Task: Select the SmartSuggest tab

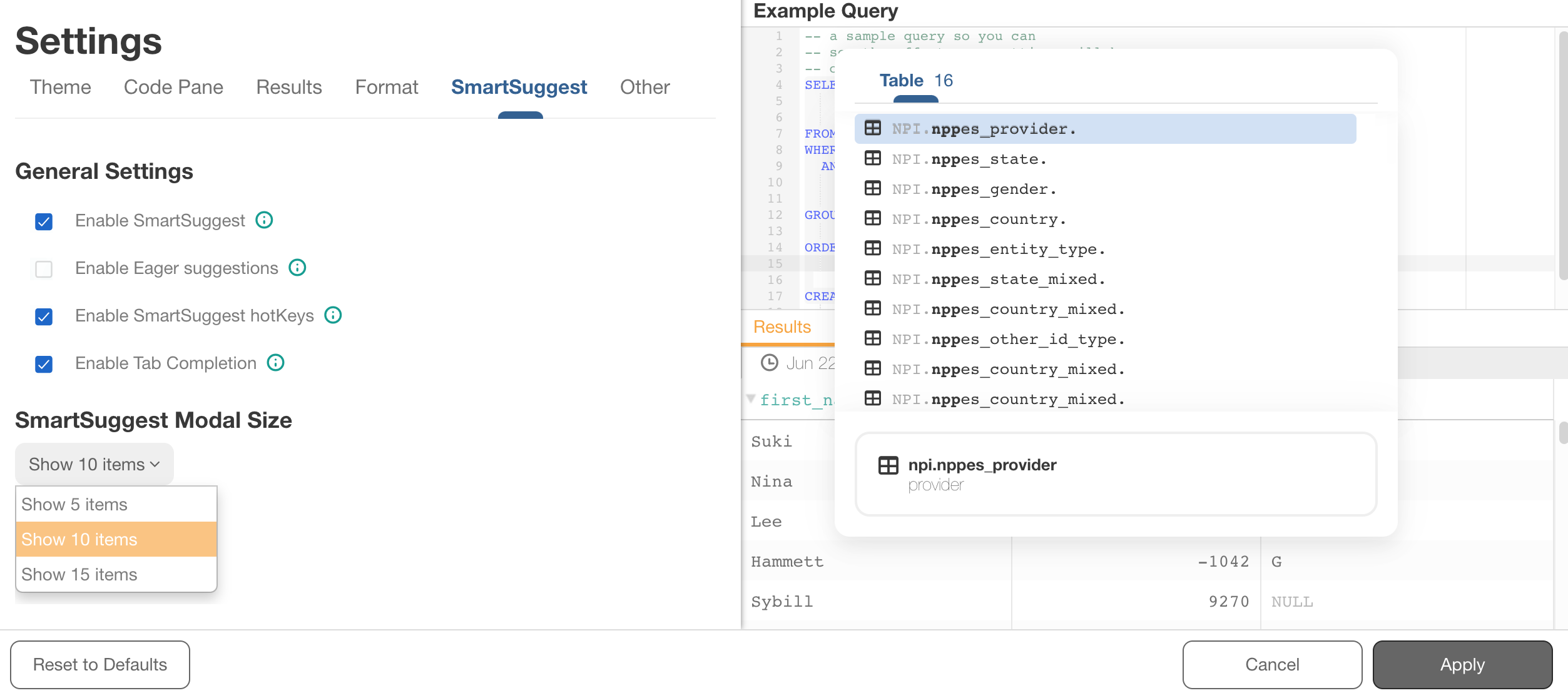Action: click(519, 87)
